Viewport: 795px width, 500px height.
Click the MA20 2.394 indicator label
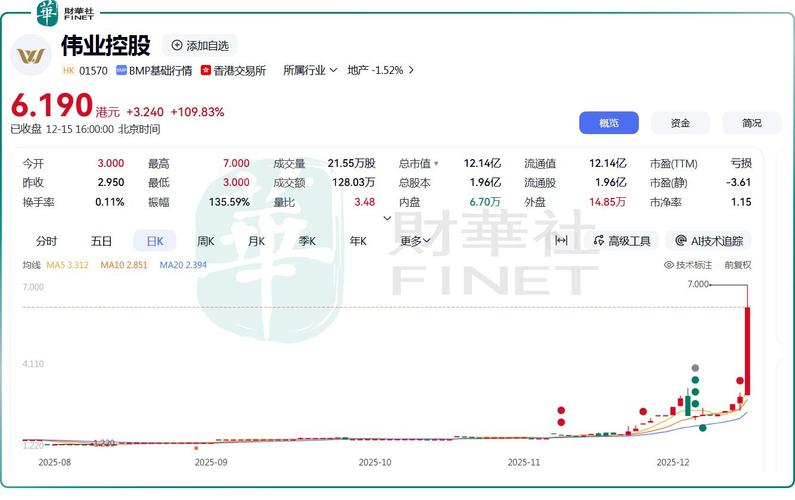click(183, 265)
